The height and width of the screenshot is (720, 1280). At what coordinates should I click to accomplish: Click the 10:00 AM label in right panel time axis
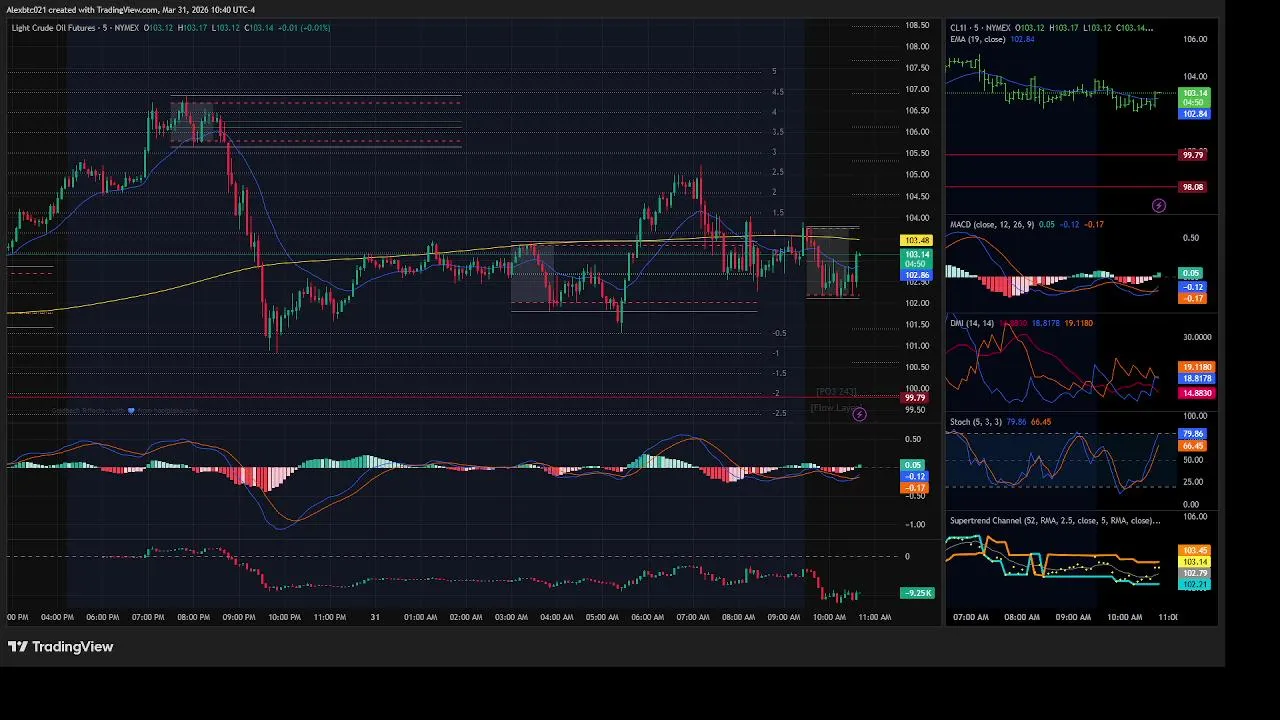tap(1124, 617)
